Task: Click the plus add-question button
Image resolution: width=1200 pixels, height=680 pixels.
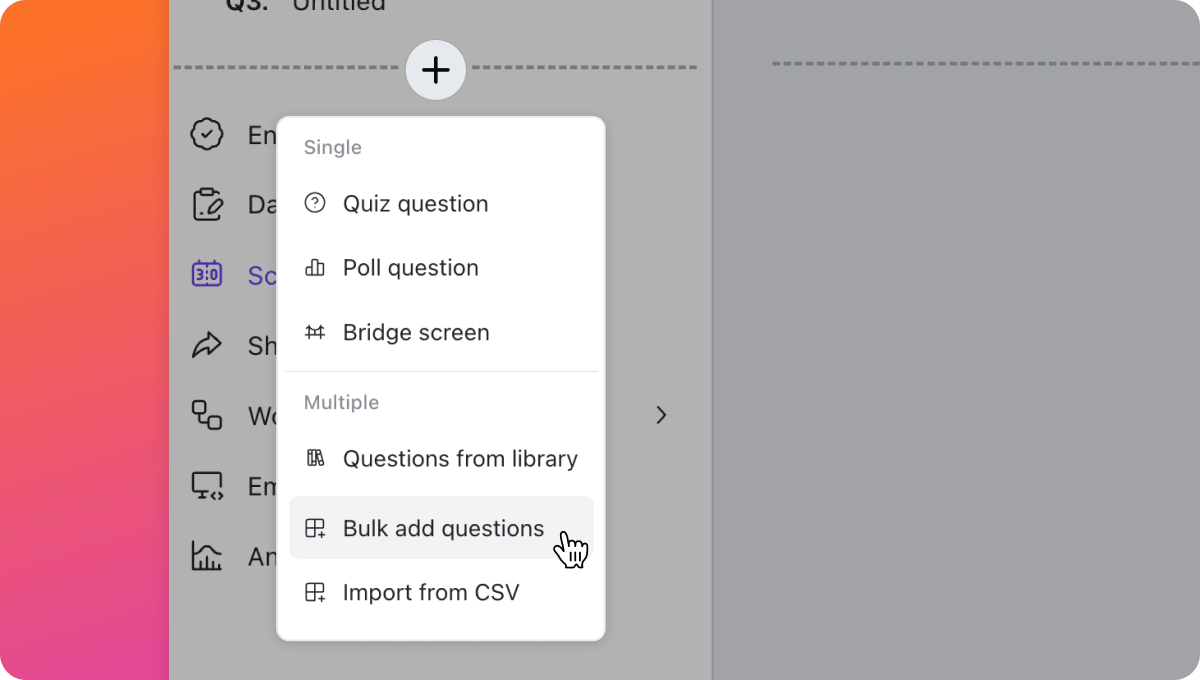Action: pyautogui.click(x=436, y=70)
